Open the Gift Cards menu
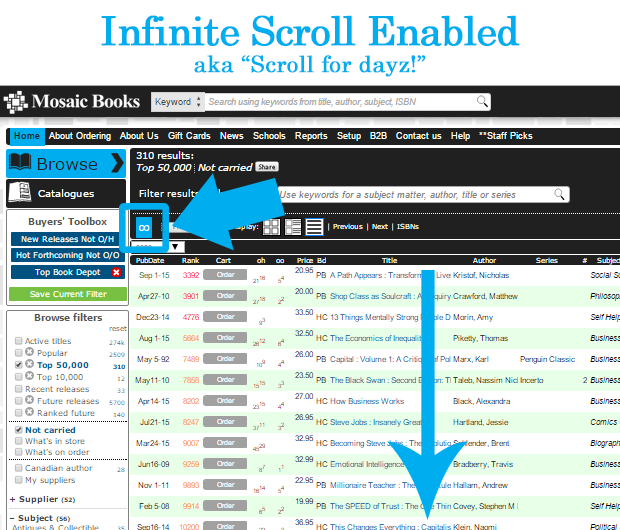620x530 pixels. point(189,136)
